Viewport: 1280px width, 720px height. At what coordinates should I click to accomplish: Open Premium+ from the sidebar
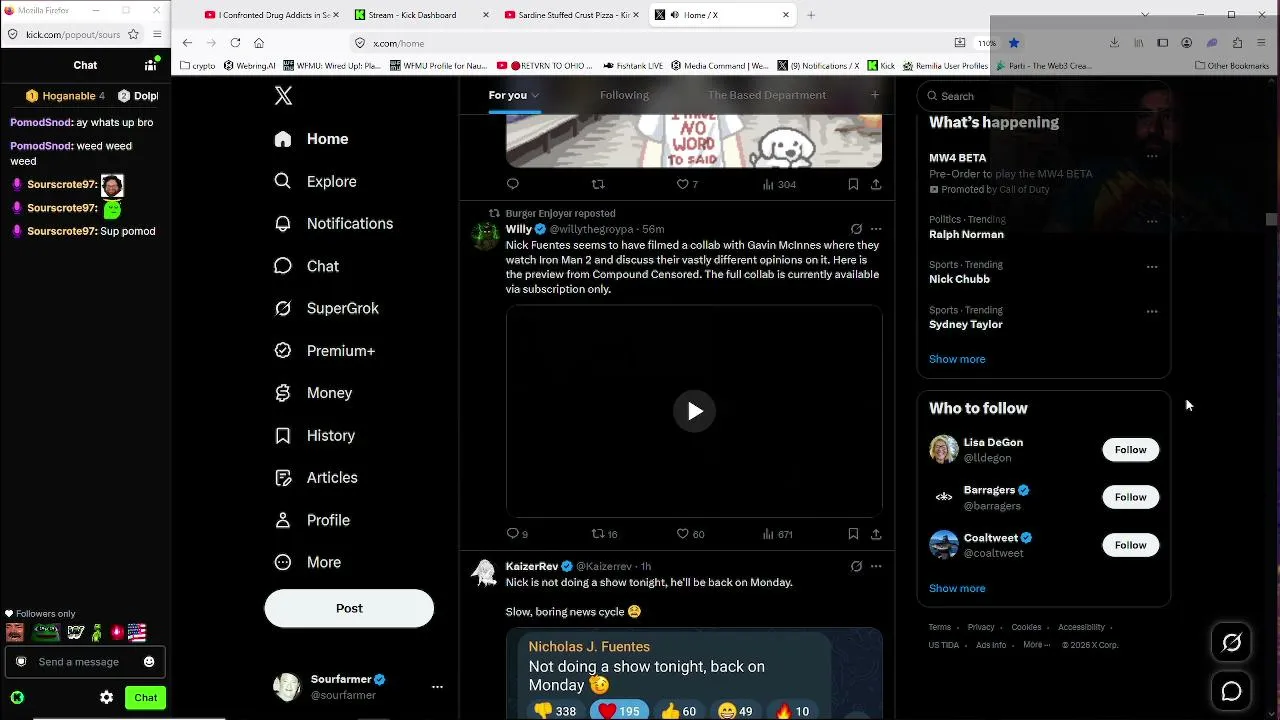[x=325, y=351]
